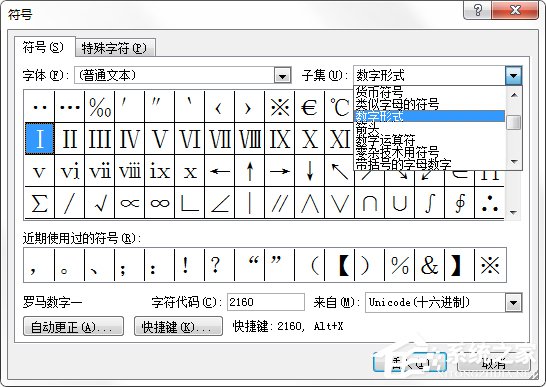This screenshot has width=546, height=387.
Task: Choose the parallel ∥ symbol
Action: [x=280, y=203]
